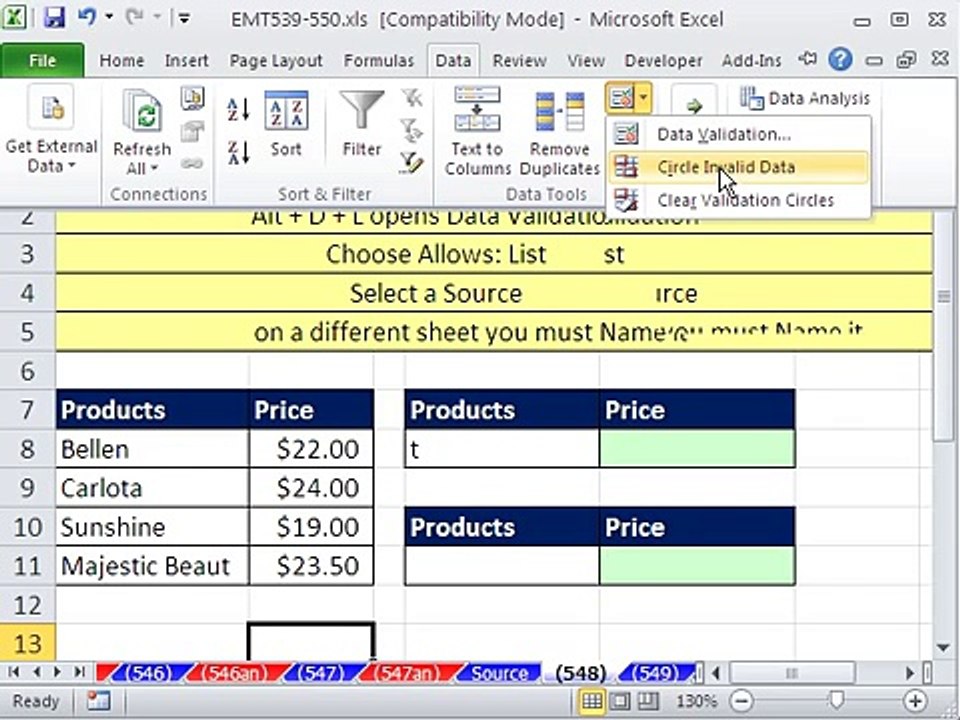
Task: Switch to sheet tab (546)
Action: pyautogui.click(x=148, y=673)
